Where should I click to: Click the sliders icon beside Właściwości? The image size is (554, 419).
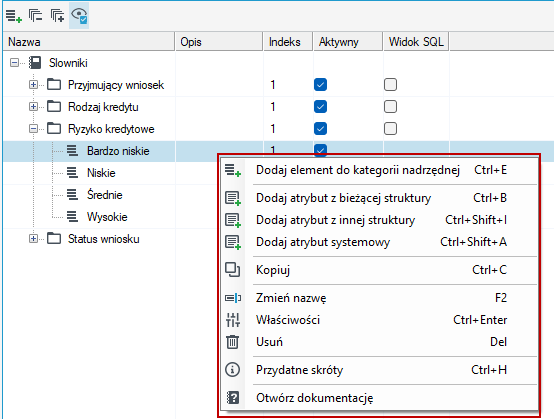(x=233, y=320)
